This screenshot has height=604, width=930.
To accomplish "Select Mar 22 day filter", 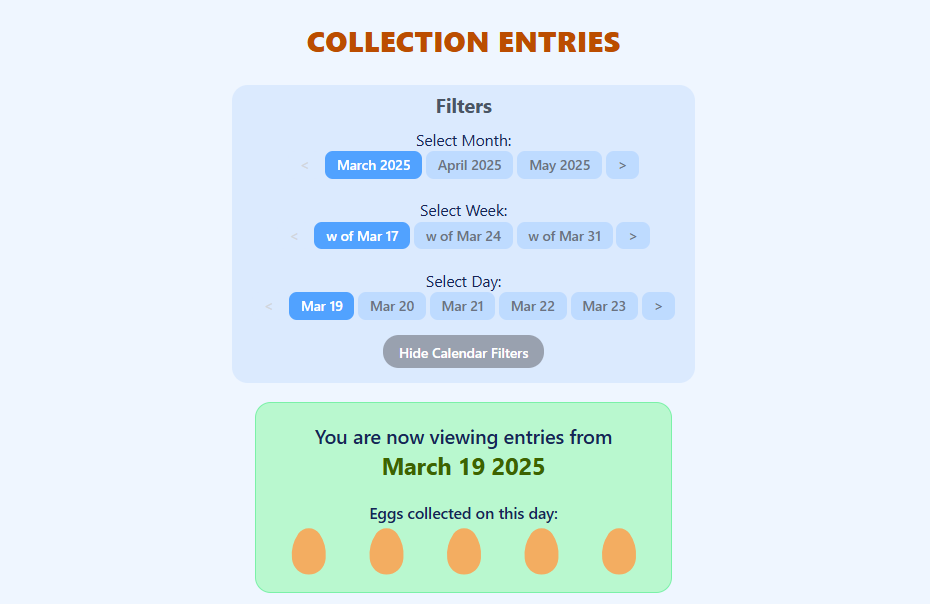I will coord(533,306).
